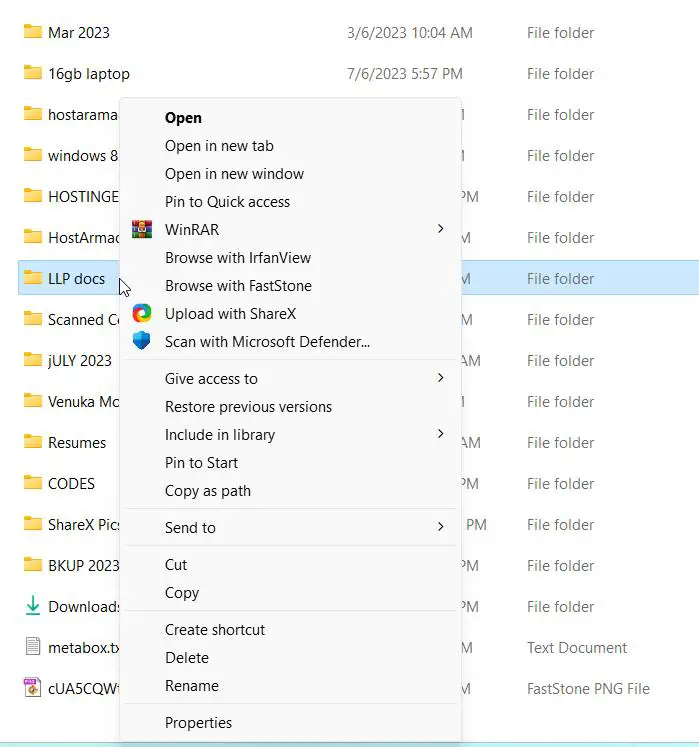The width and height of the screenshot is (699, 747).
Task: Select the Mar 2023 folder icon
Action: click(x=33, y=32)
